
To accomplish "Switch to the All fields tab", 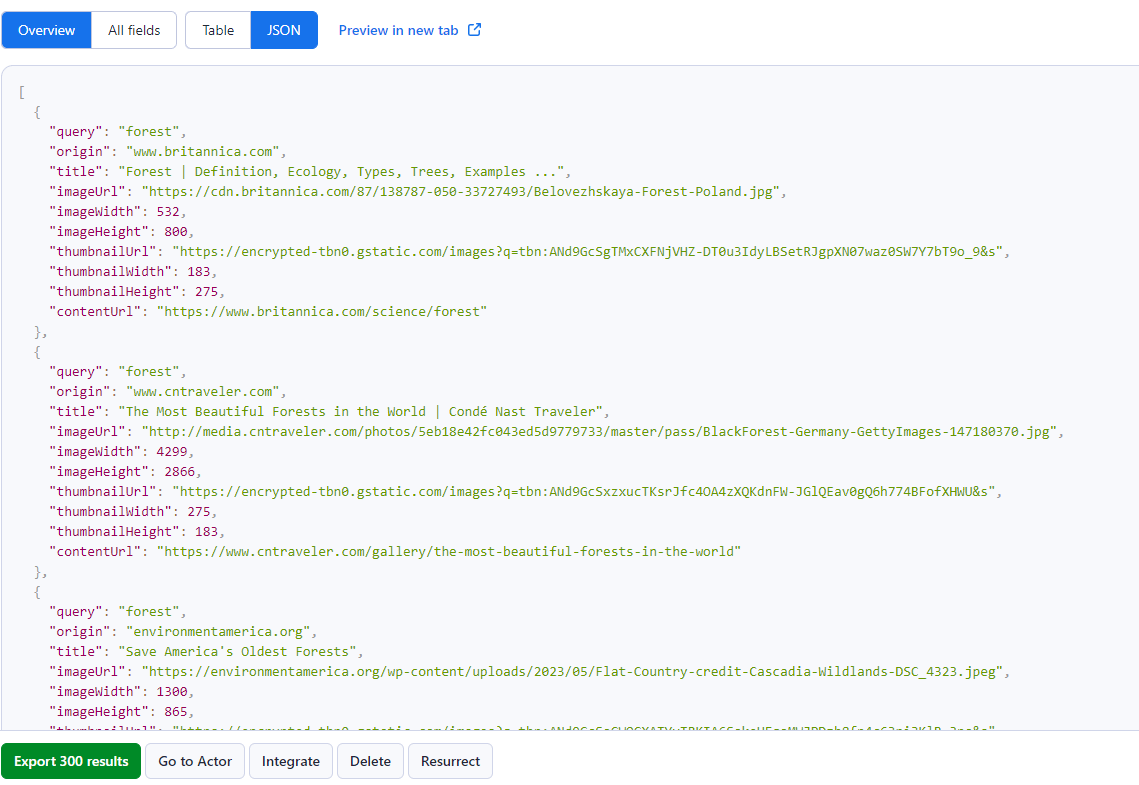I will click(x=134, y=30).
